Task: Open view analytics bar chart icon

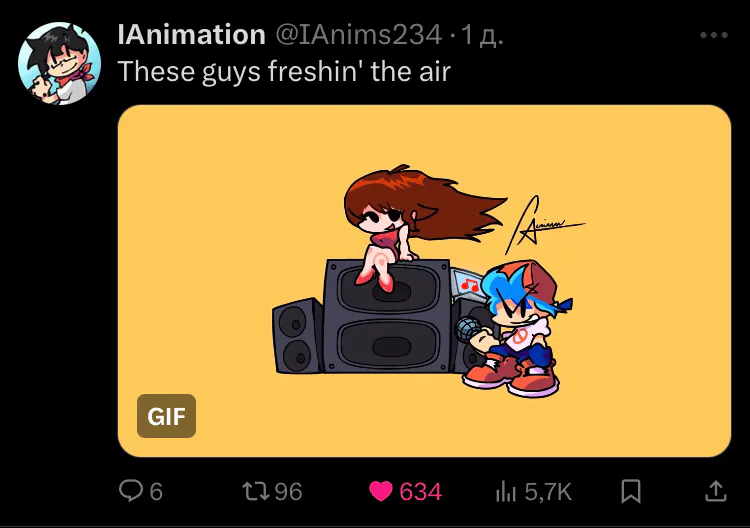Action: point(506,491)
